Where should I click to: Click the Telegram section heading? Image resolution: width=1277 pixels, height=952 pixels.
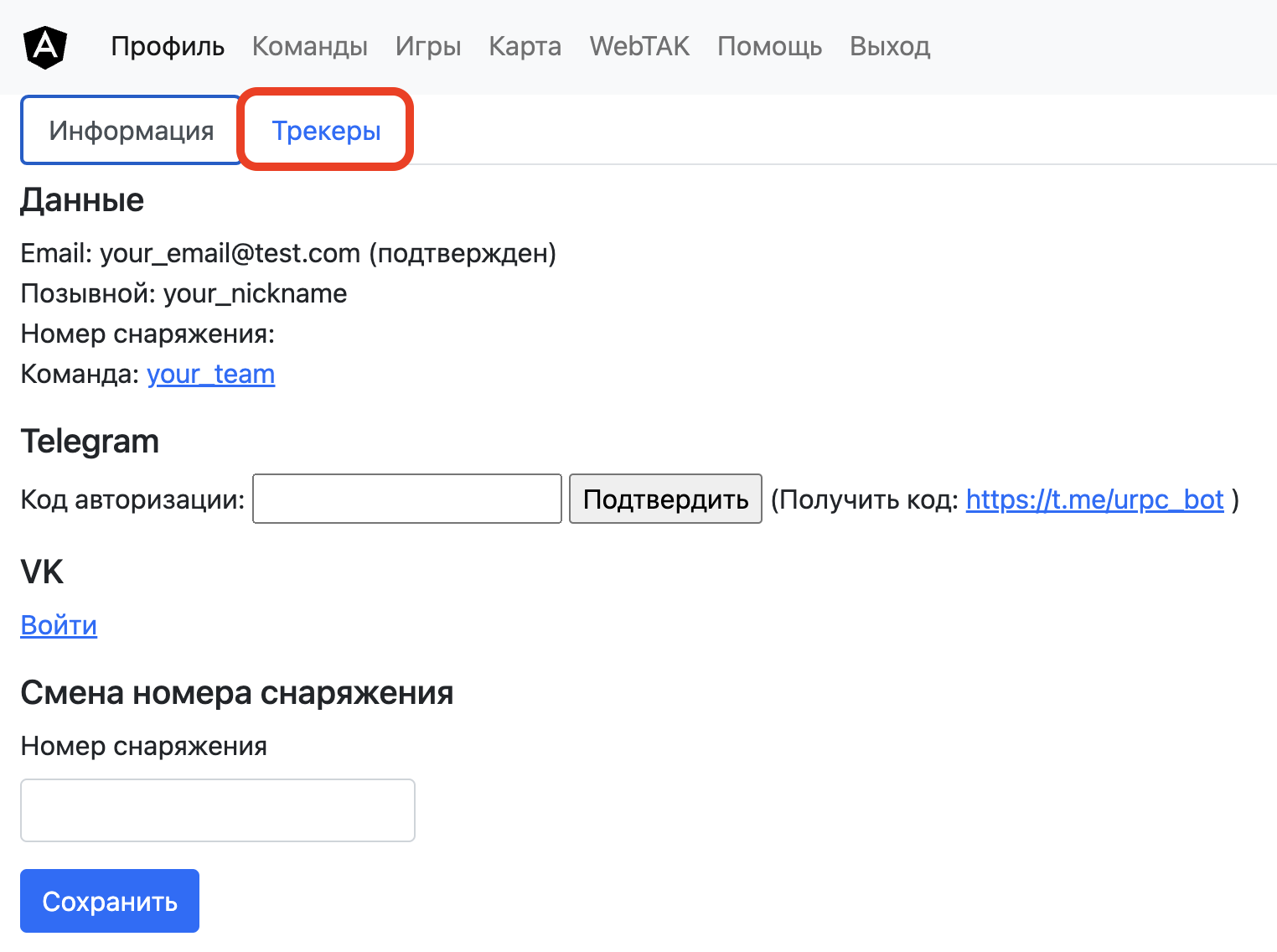click(x=90, y=442)
